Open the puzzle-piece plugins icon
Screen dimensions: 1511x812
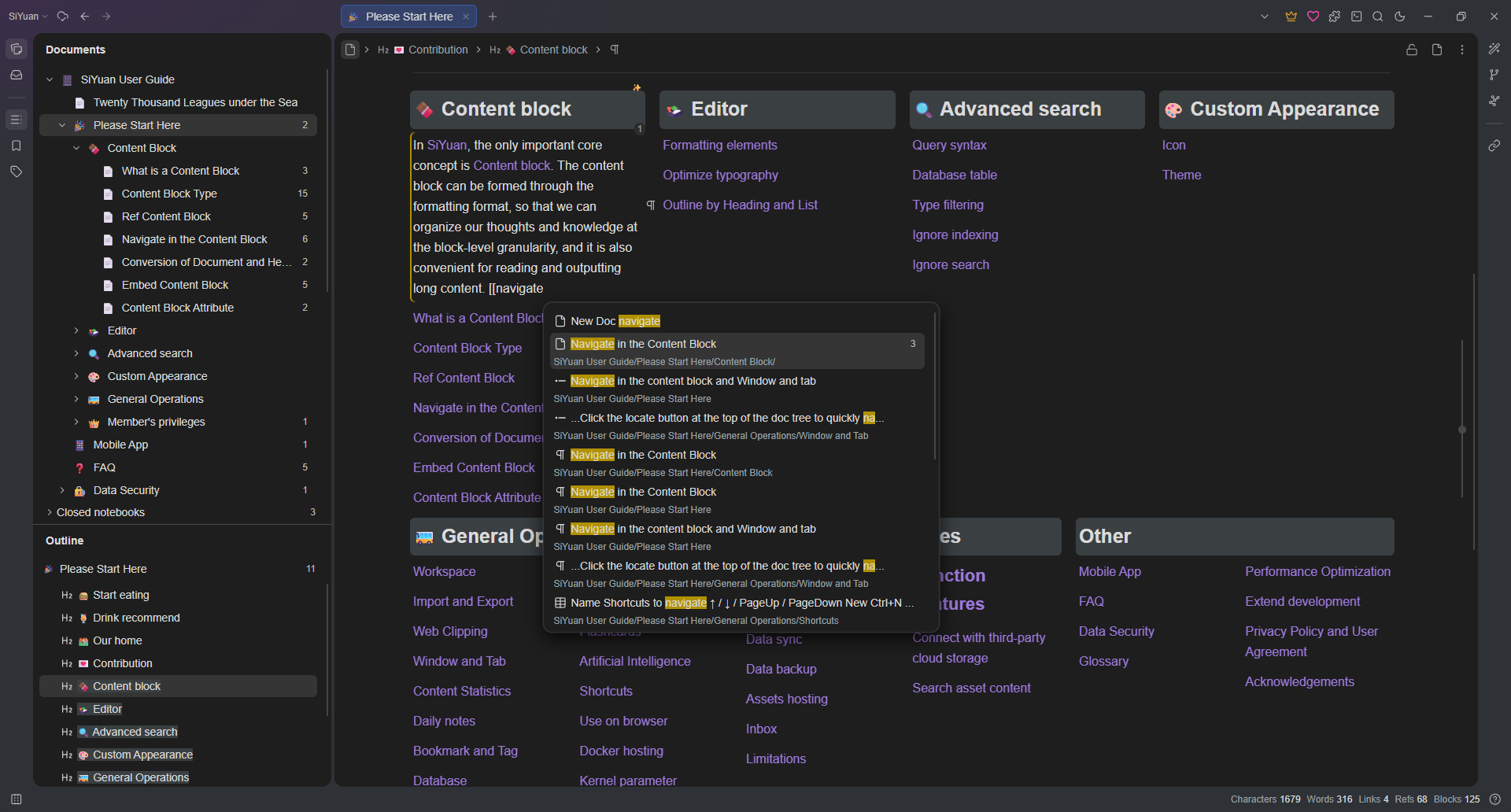click(1335, 17)
